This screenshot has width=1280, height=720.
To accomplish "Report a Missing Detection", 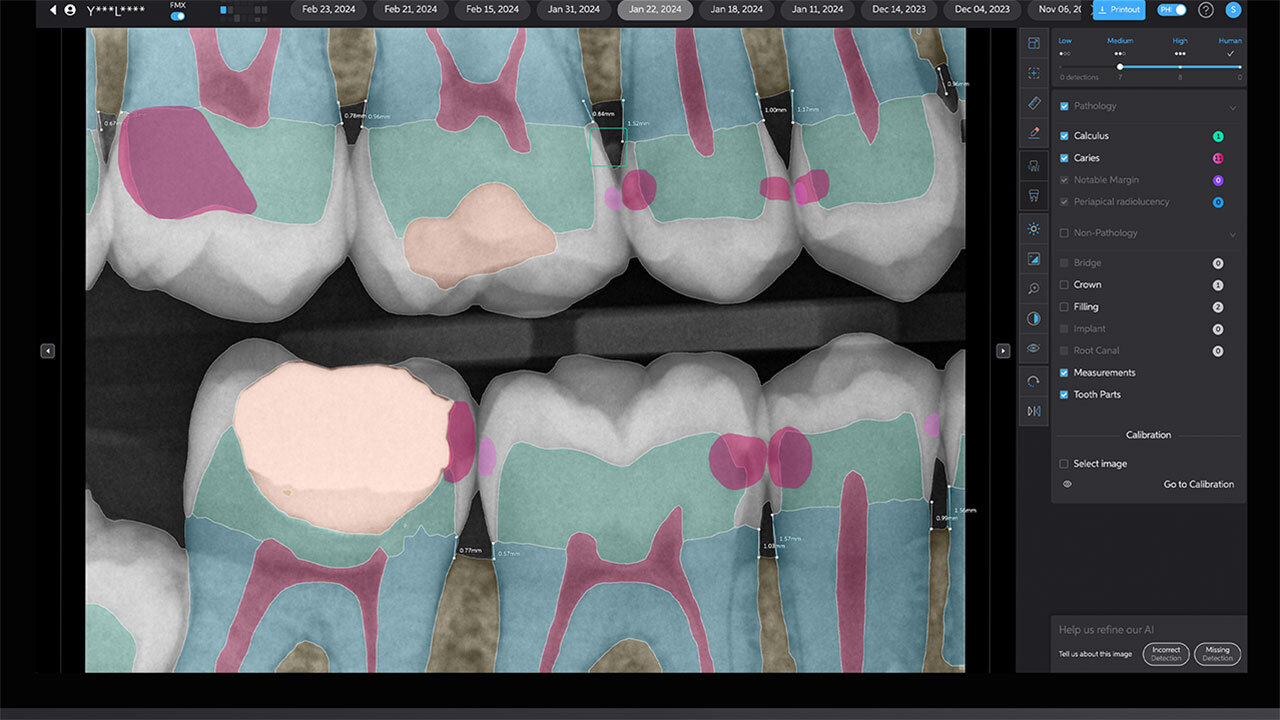I will point(1217,654).
